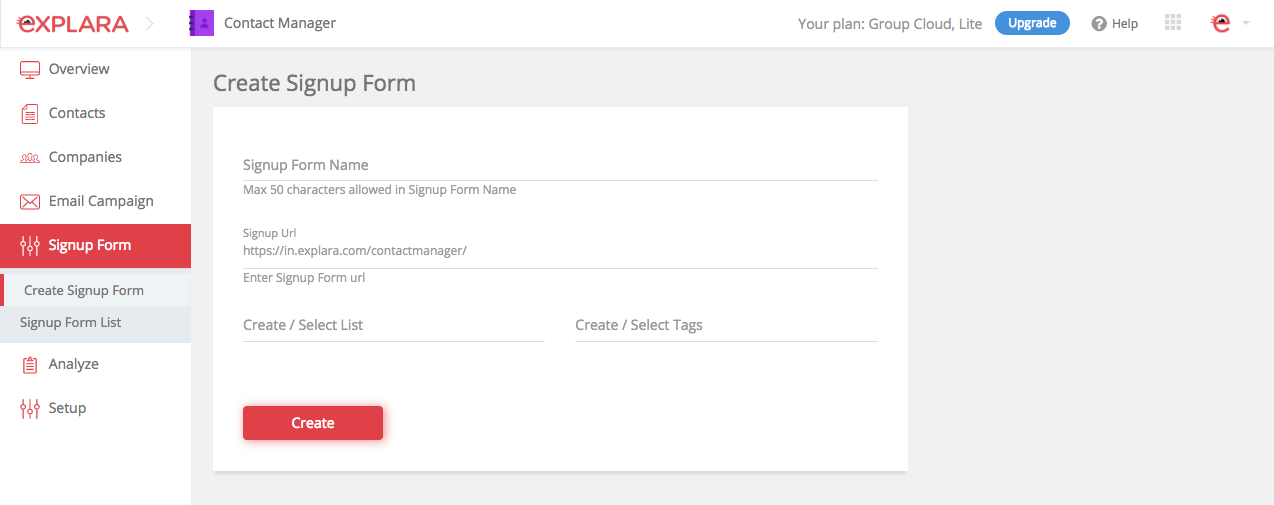Click the blue Upgrade button
This screenshot has height=505, width=1274.
tap(1032, 23)
